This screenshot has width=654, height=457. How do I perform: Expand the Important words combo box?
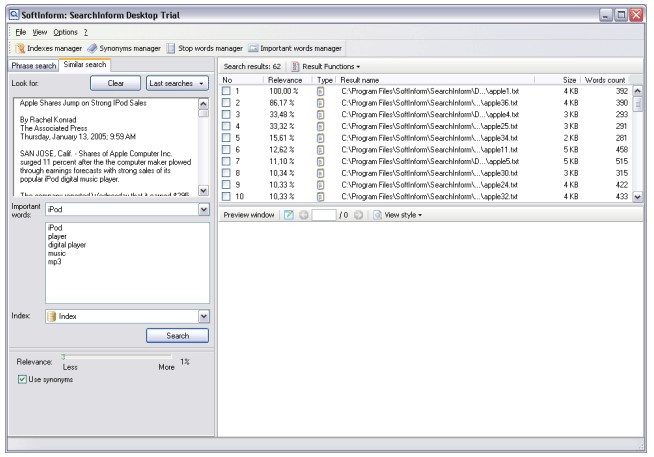(x=204, y=209)
